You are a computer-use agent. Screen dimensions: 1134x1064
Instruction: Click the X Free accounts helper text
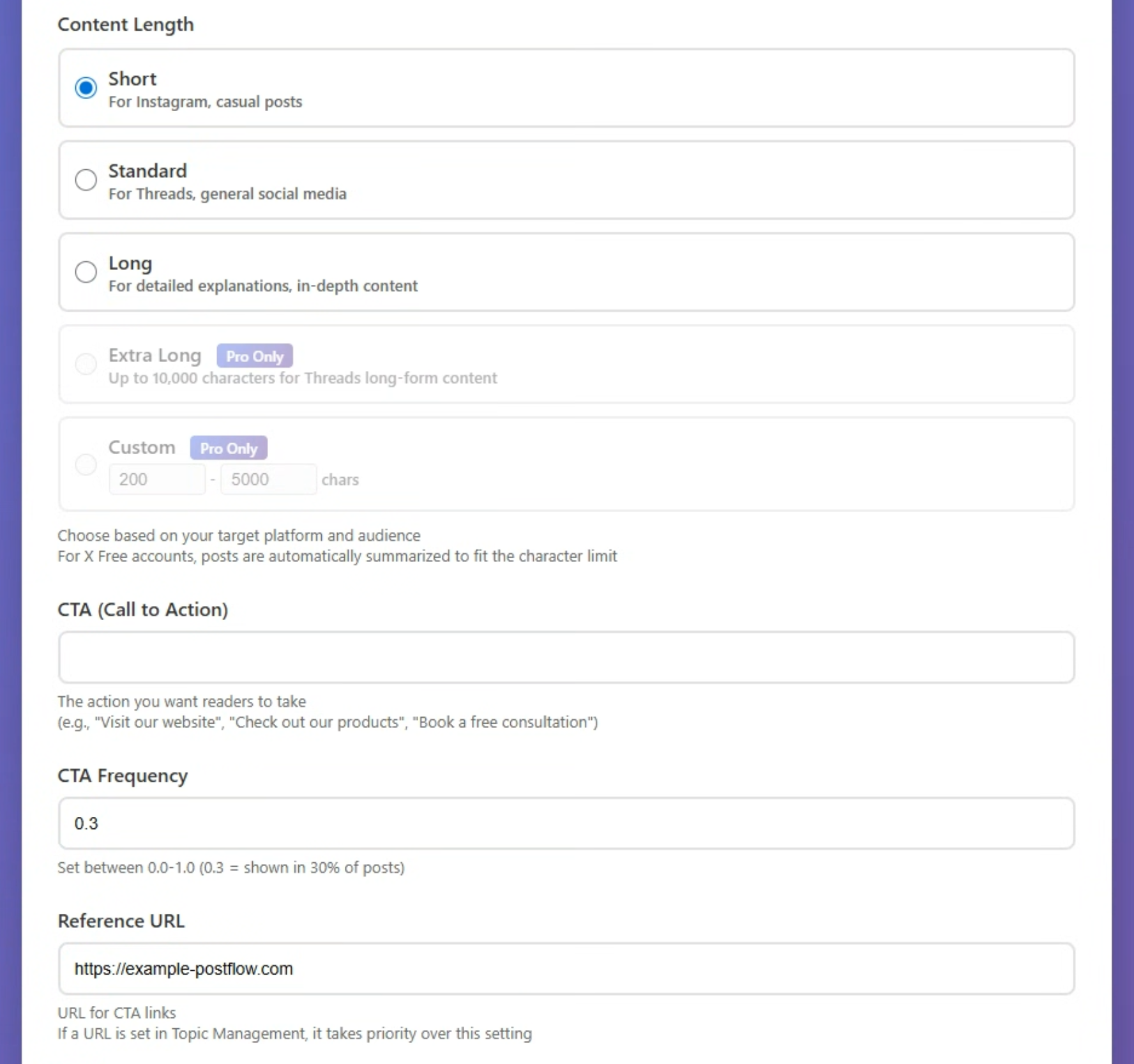pyautogui.click(x=337, y=556)
